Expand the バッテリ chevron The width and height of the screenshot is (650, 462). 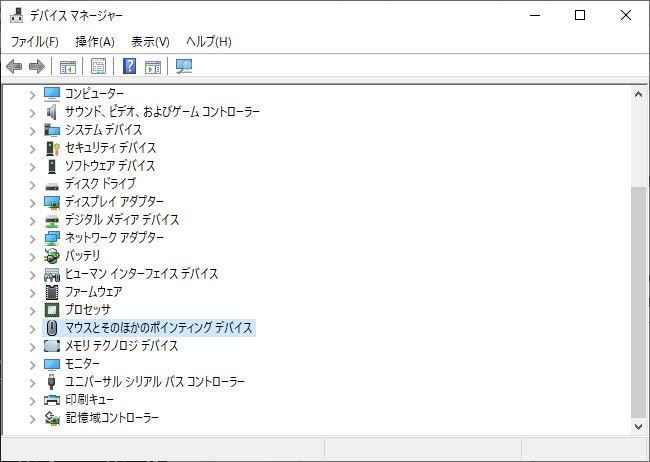click(x=32, y=257)
